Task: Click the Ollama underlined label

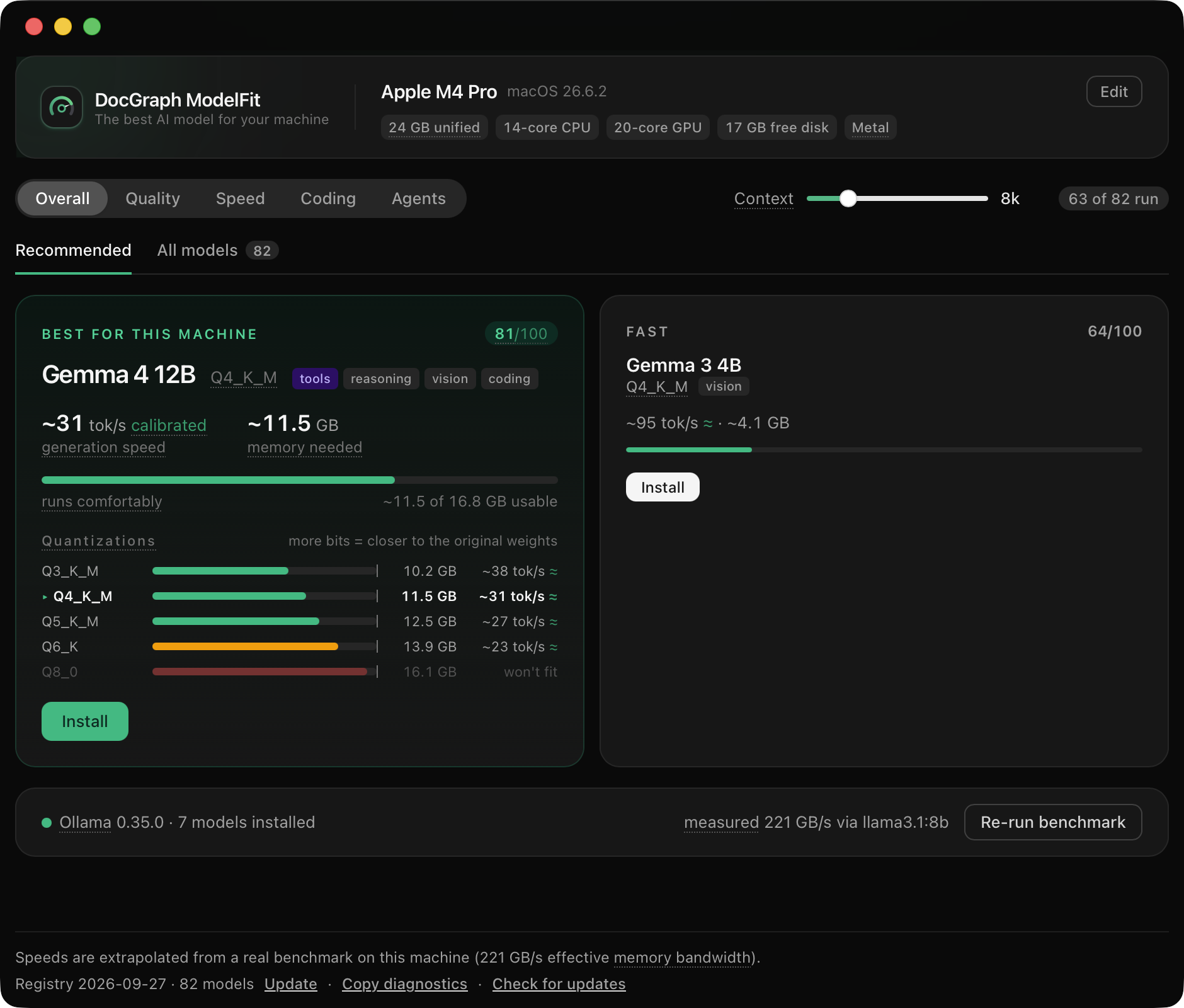Action: [x=85, y=822]
